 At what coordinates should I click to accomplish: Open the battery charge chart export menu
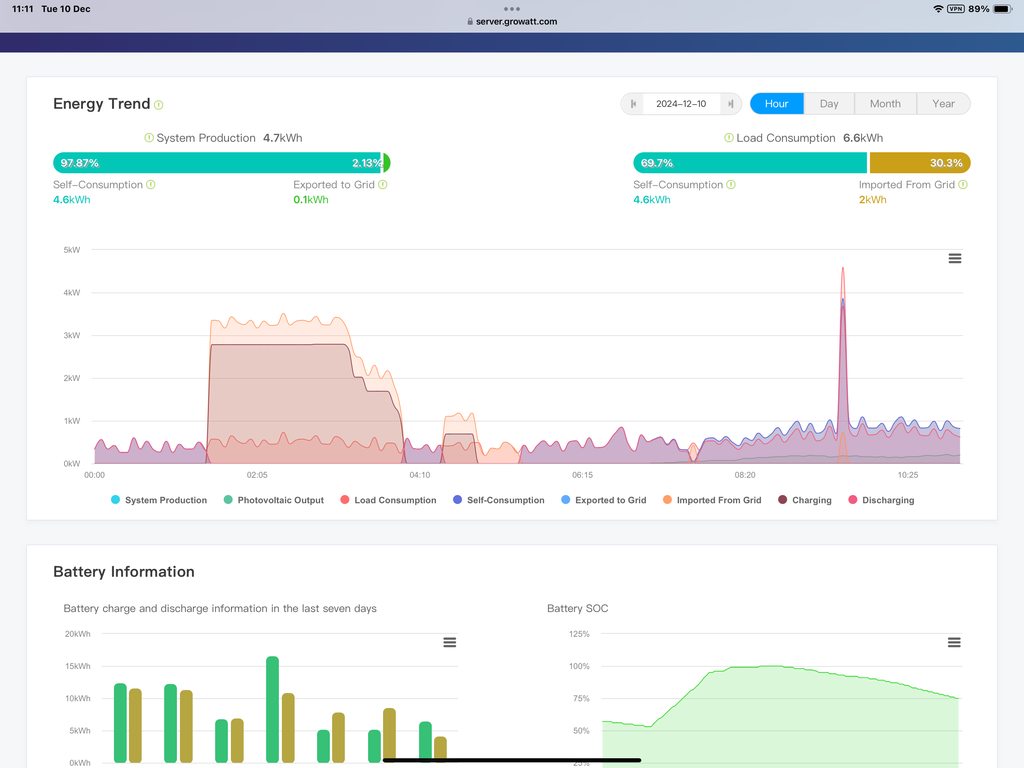[450, 642]
